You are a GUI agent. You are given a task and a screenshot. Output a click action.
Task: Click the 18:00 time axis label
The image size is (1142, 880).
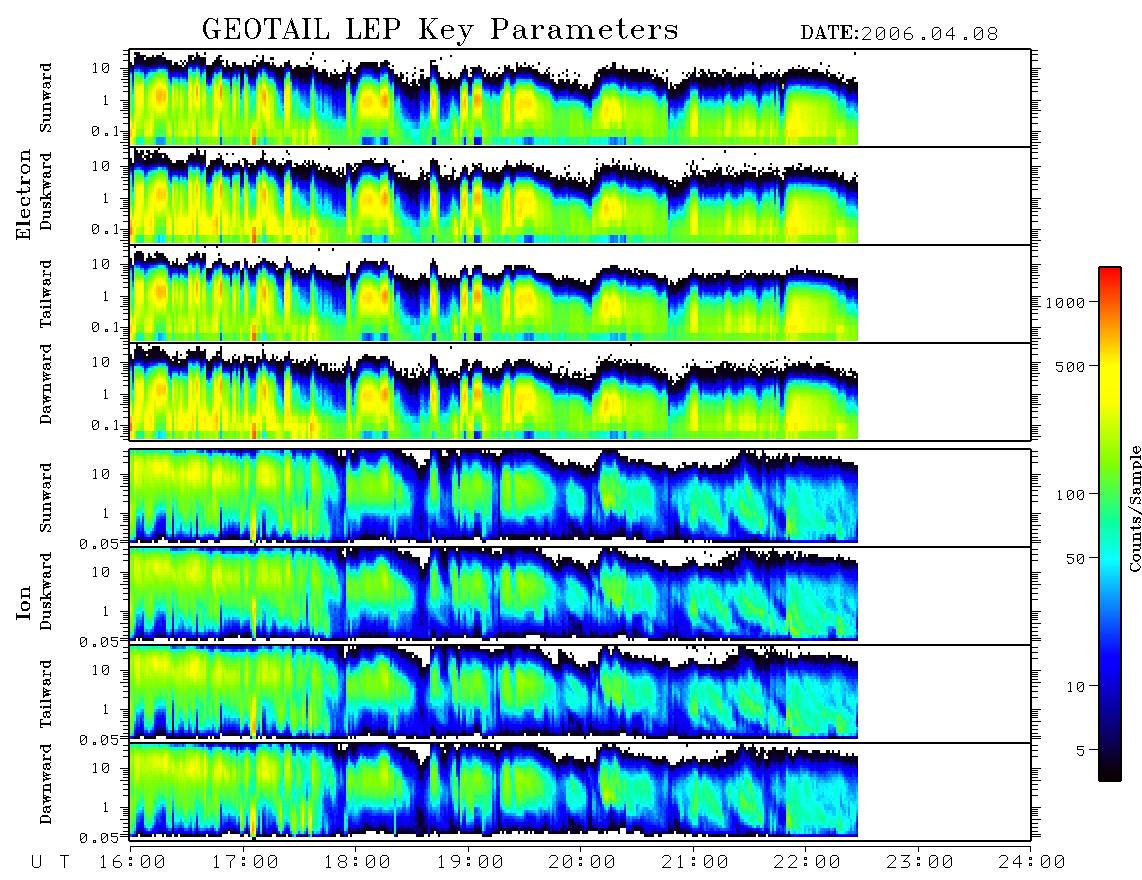[356, 862]
